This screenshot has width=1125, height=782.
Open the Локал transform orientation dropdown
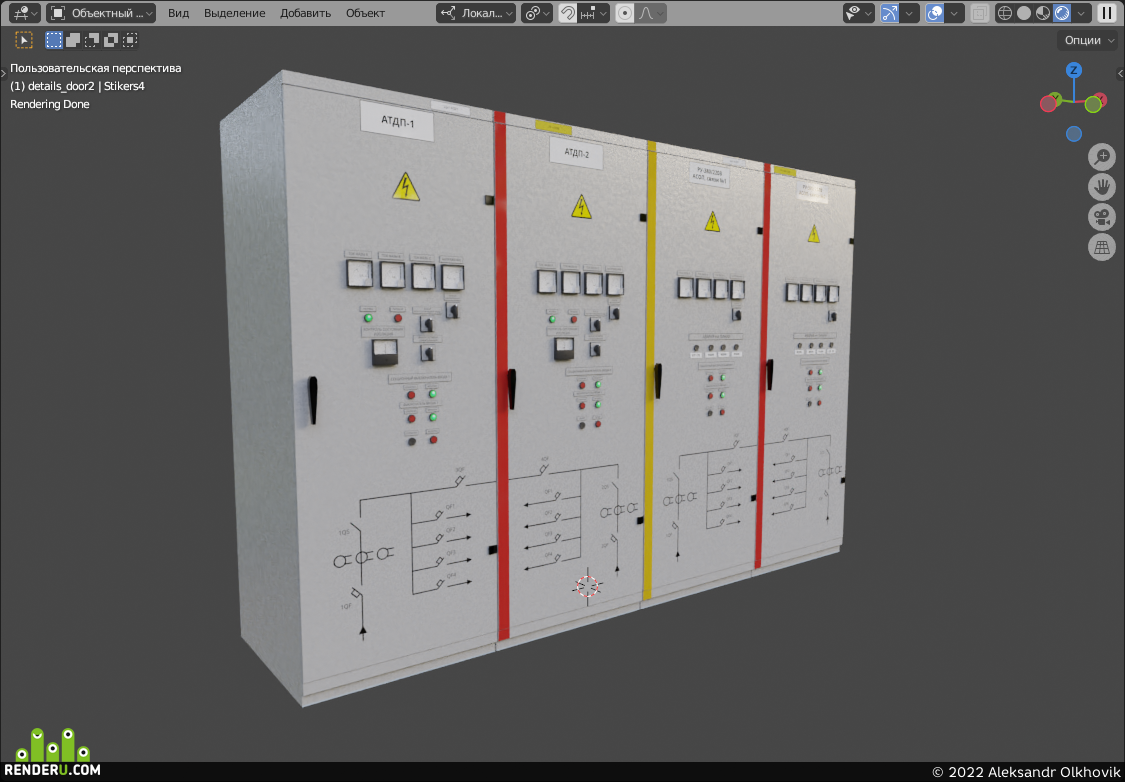(x=476, y=13)
